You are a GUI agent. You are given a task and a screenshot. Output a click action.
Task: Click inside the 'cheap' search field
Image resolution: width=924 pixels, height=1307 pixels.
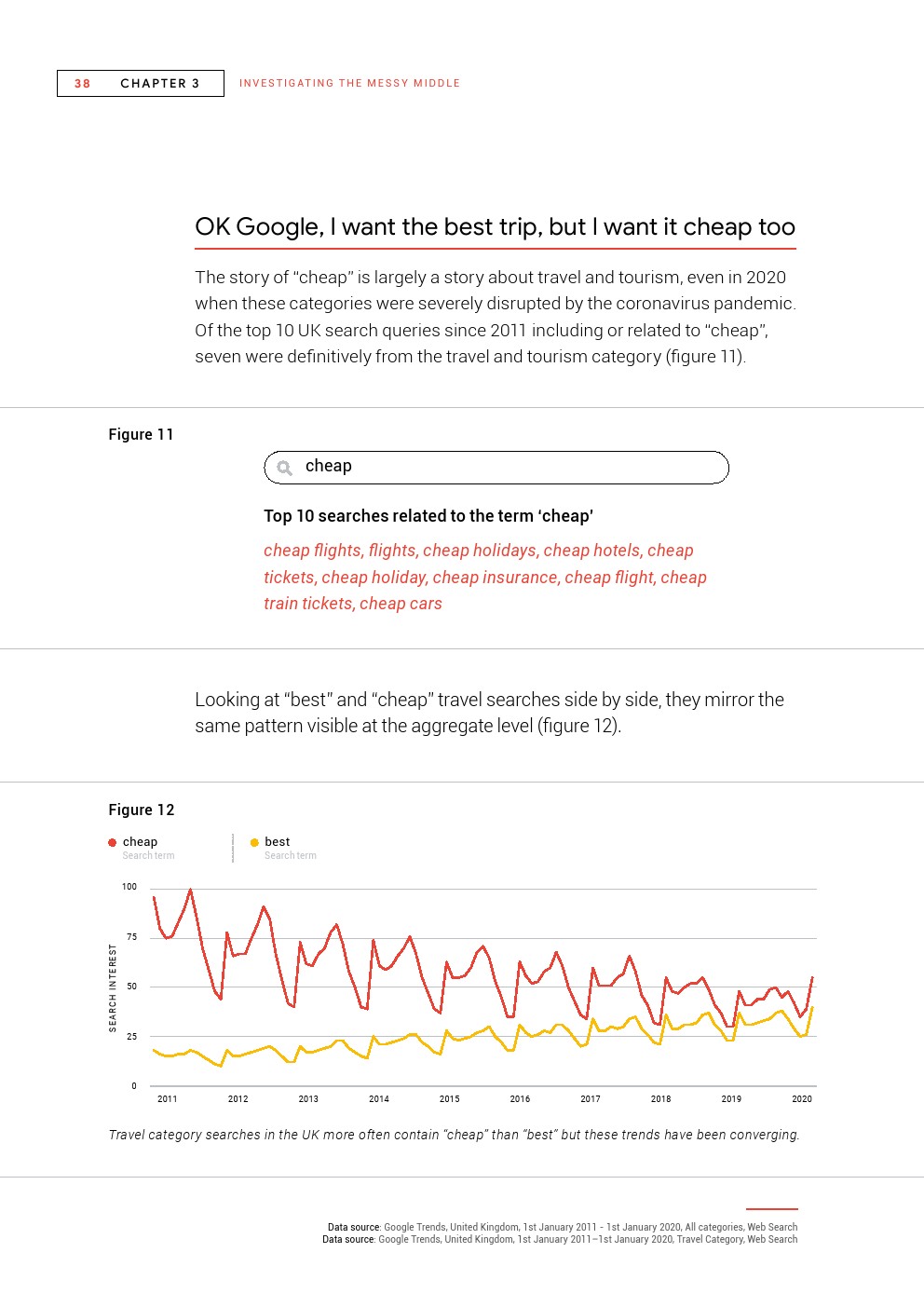click(512, 467)
